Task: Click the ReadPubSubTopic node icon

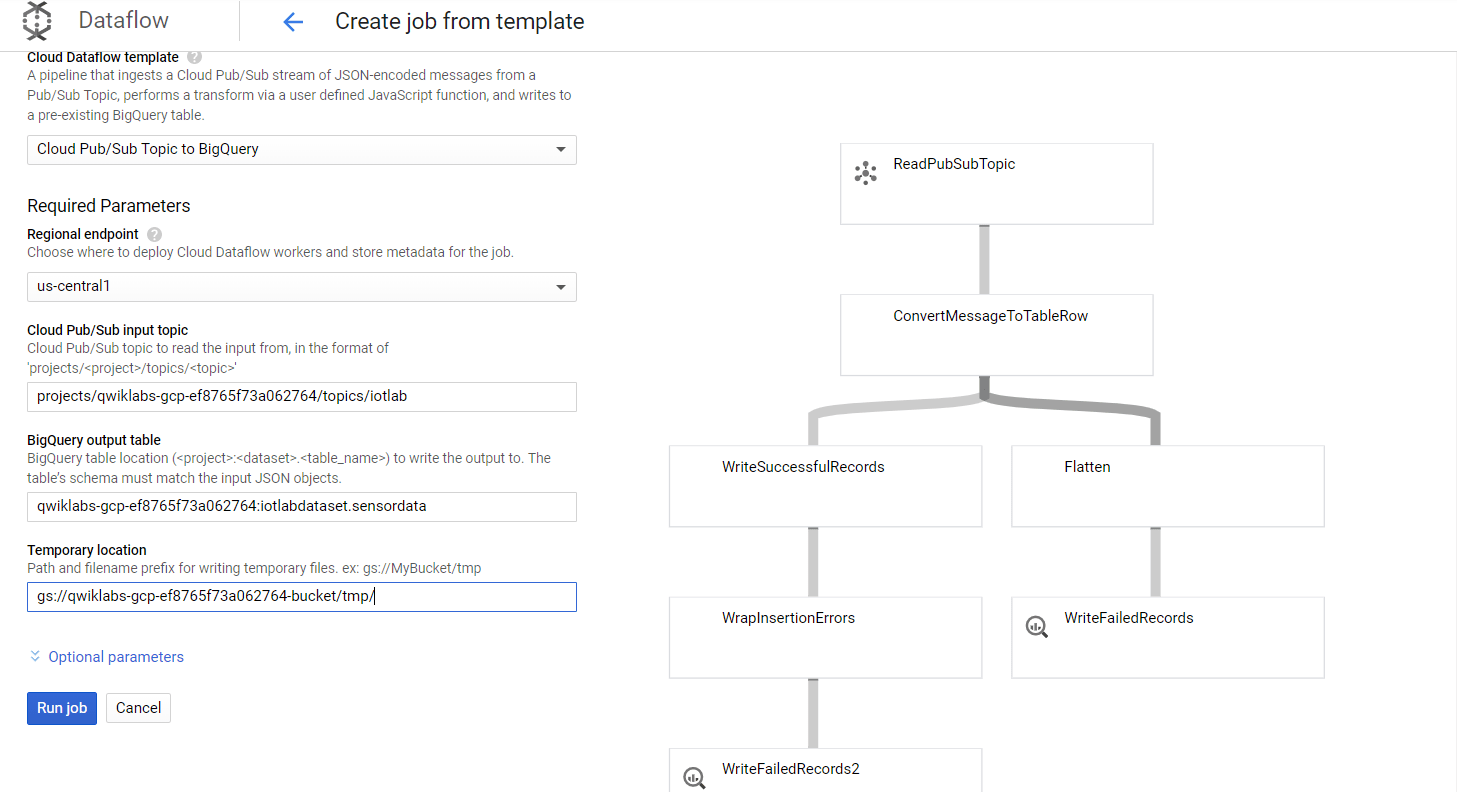Action: pos(866,172)
